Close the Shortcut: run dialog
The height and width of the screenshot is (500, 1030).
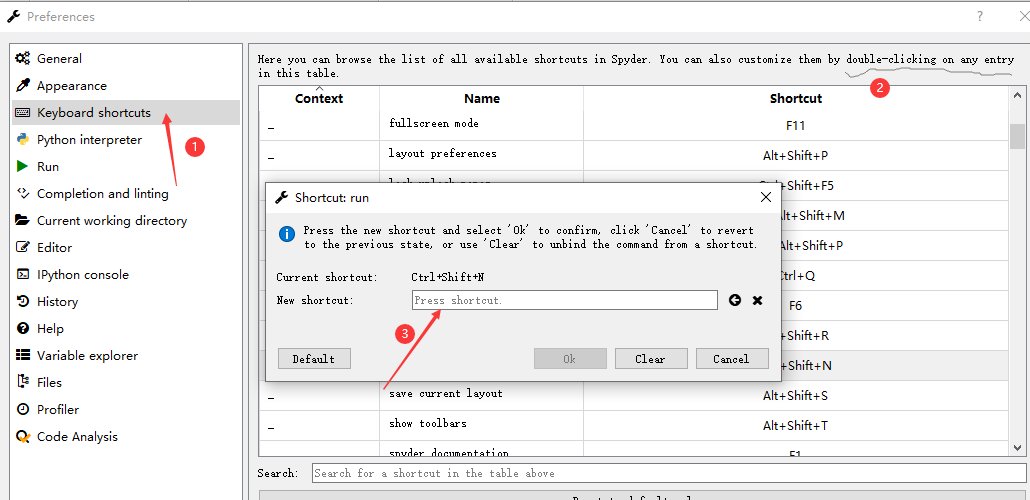(765, 197)
